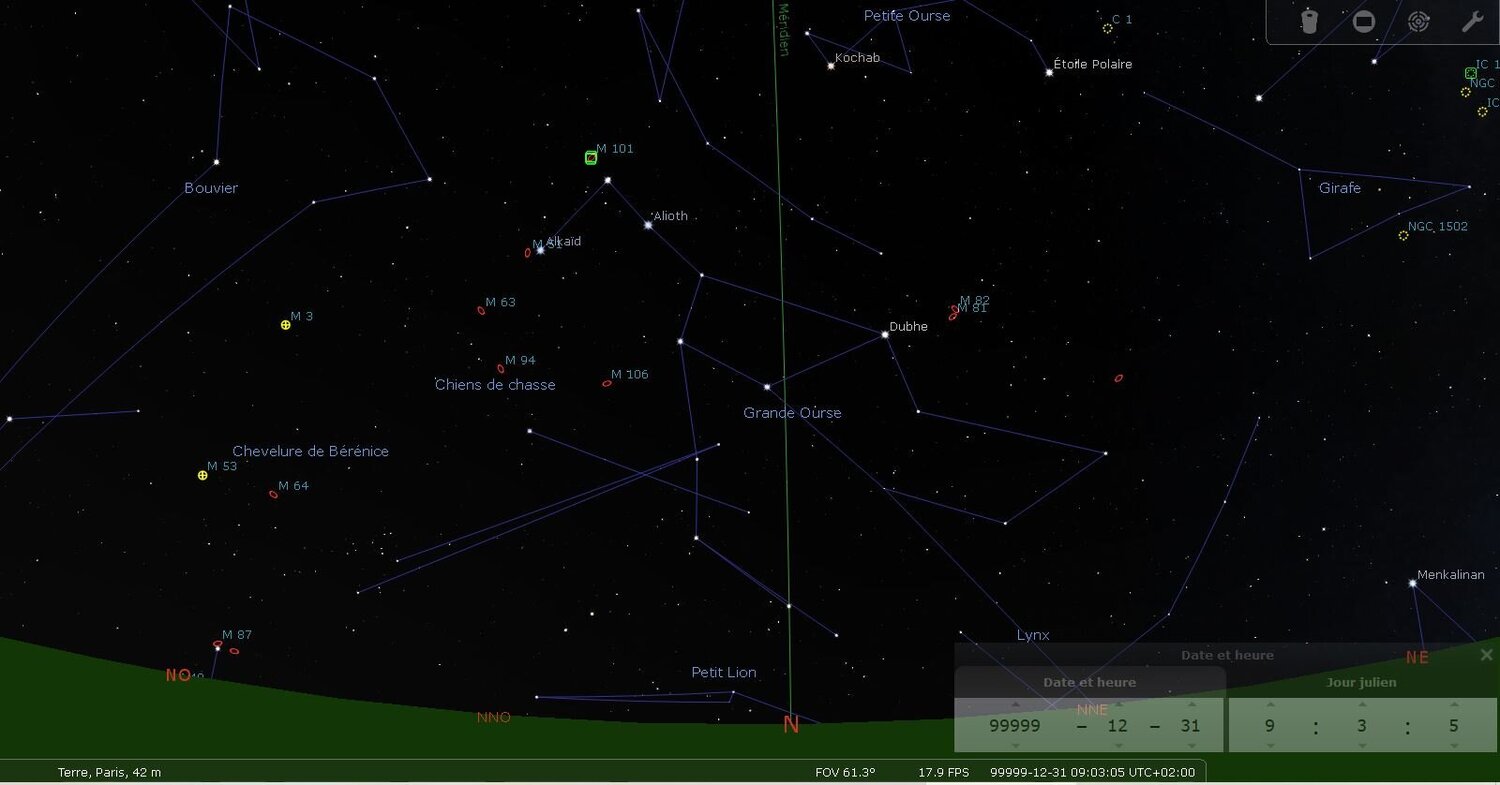This screenshot has width=1500, height=785.
Task: Select the M 53 cluster marker
Action: tap(202, 475)
